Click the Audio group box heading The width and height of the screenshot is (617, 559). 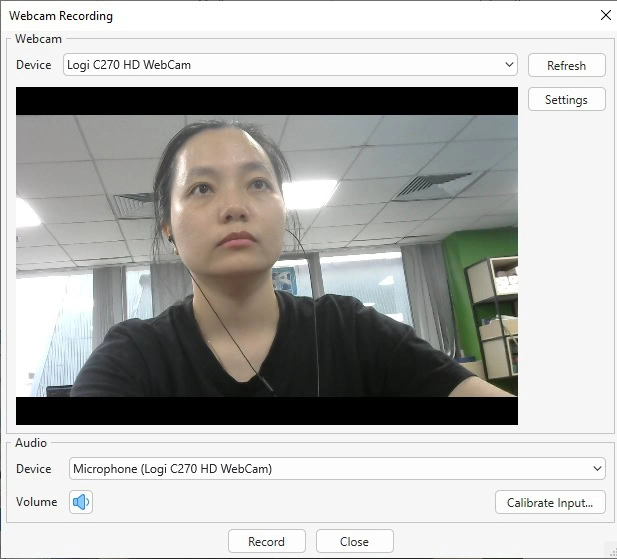coord(31,442)
